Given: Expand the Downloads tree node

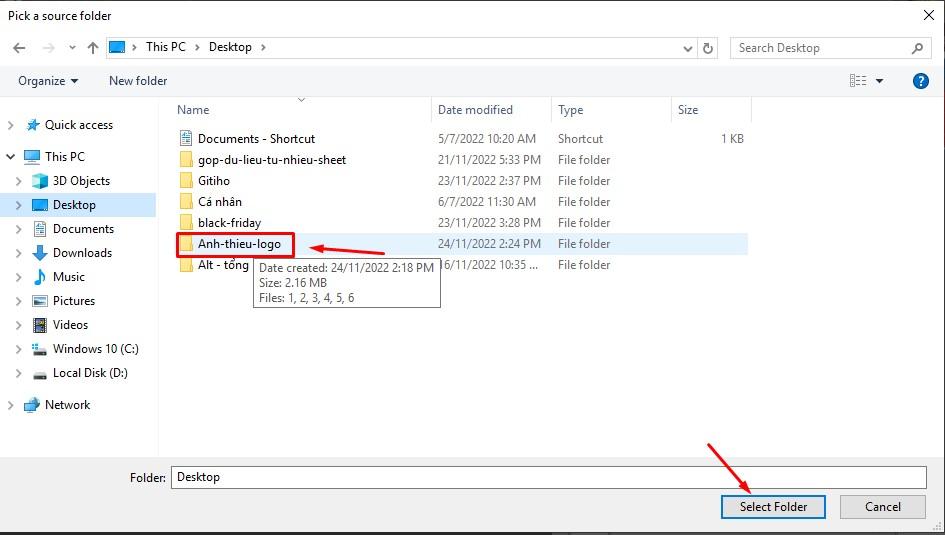Looking at the screenshot, I should [x=18, y=253].
